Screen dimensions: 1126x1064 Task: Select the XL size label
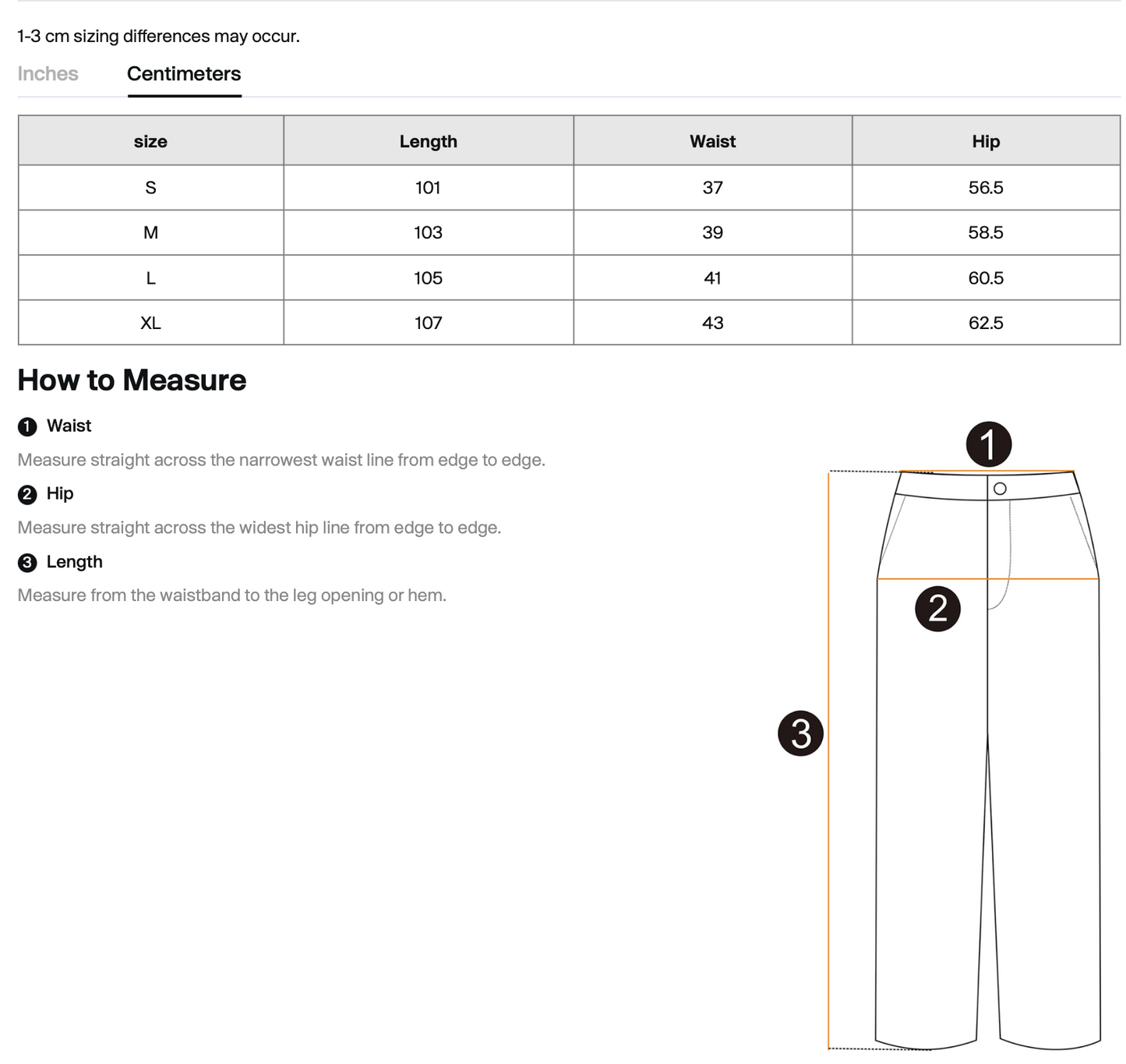click(x=151, y=322)
